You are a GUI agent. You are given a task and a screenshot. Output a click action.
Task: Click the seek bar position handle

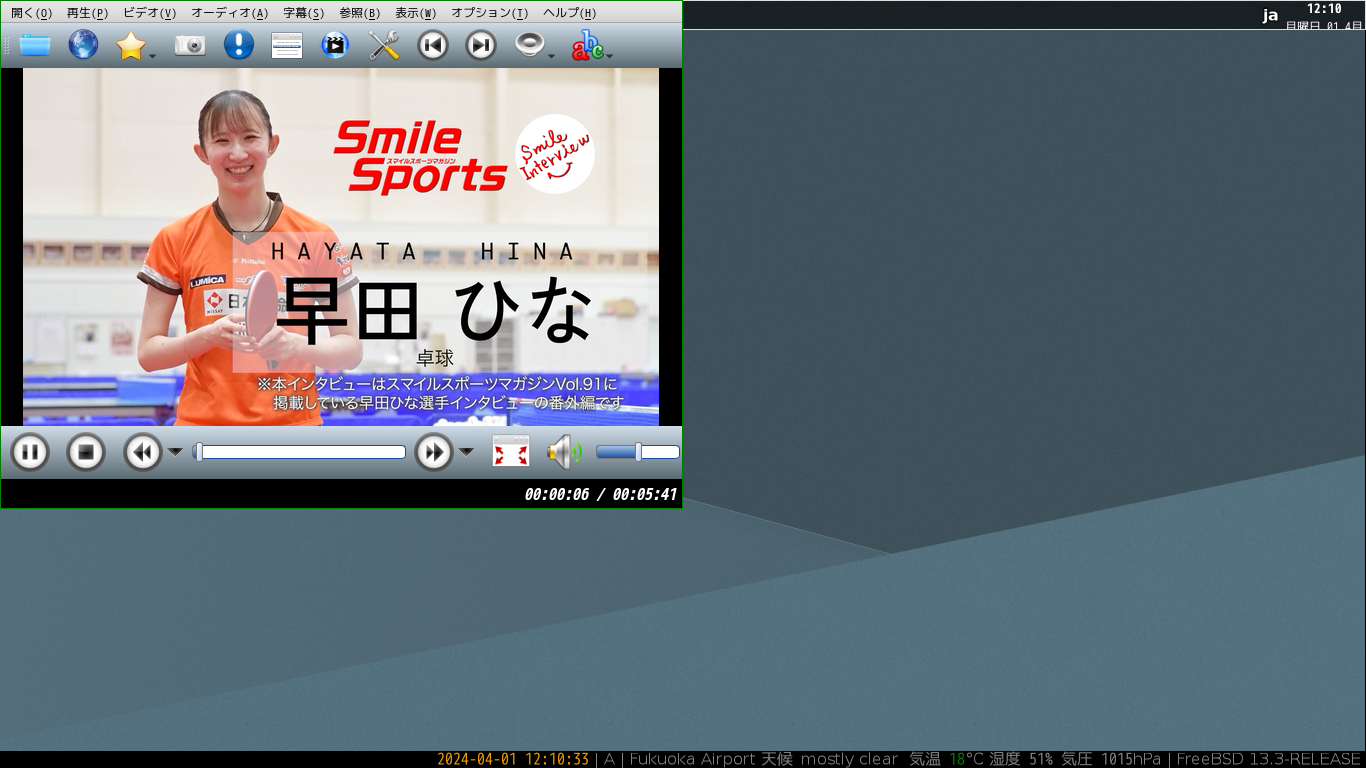point(198,452)
